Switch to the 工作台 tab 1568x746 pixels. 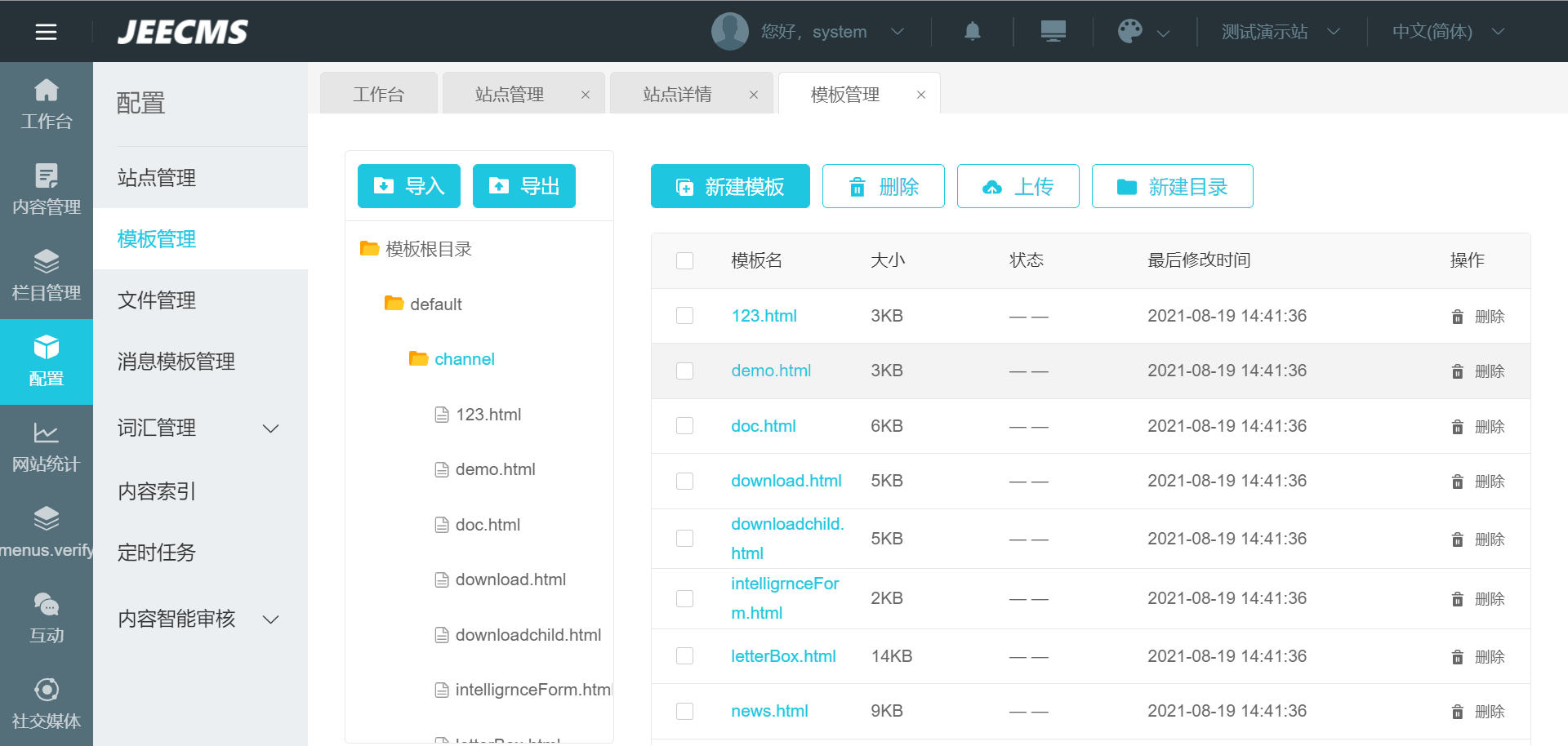379,94
